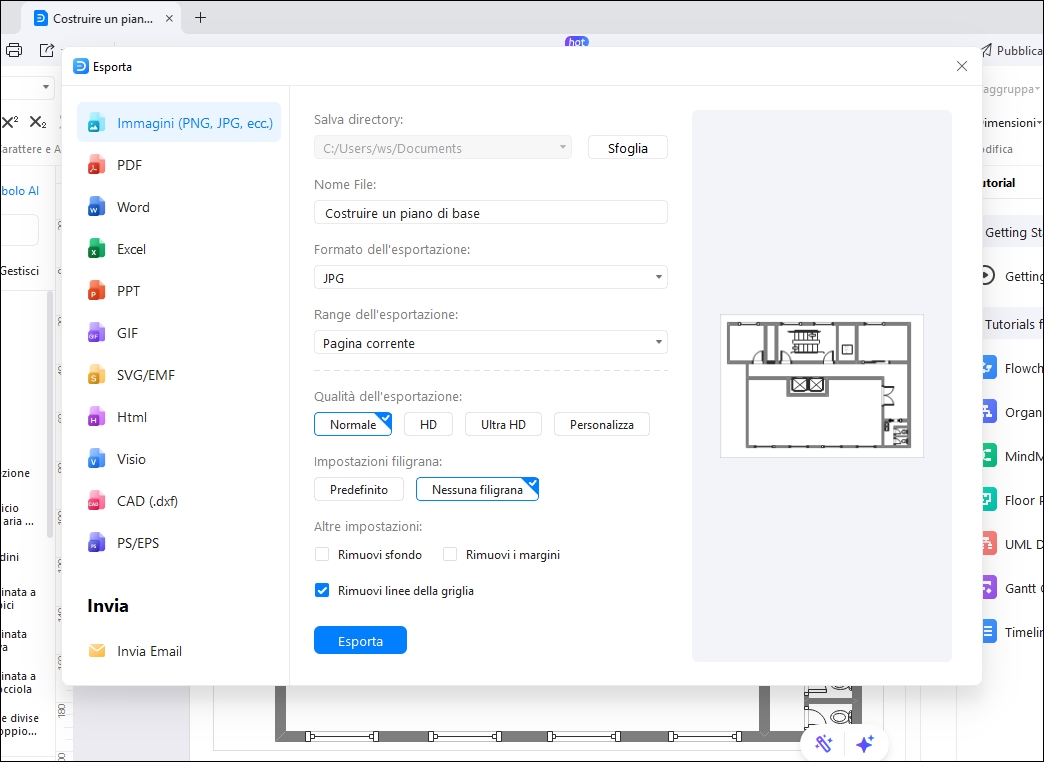The image size is (1044, 762).
Task: Select the PDF export icon
Action: pos(96,165)
